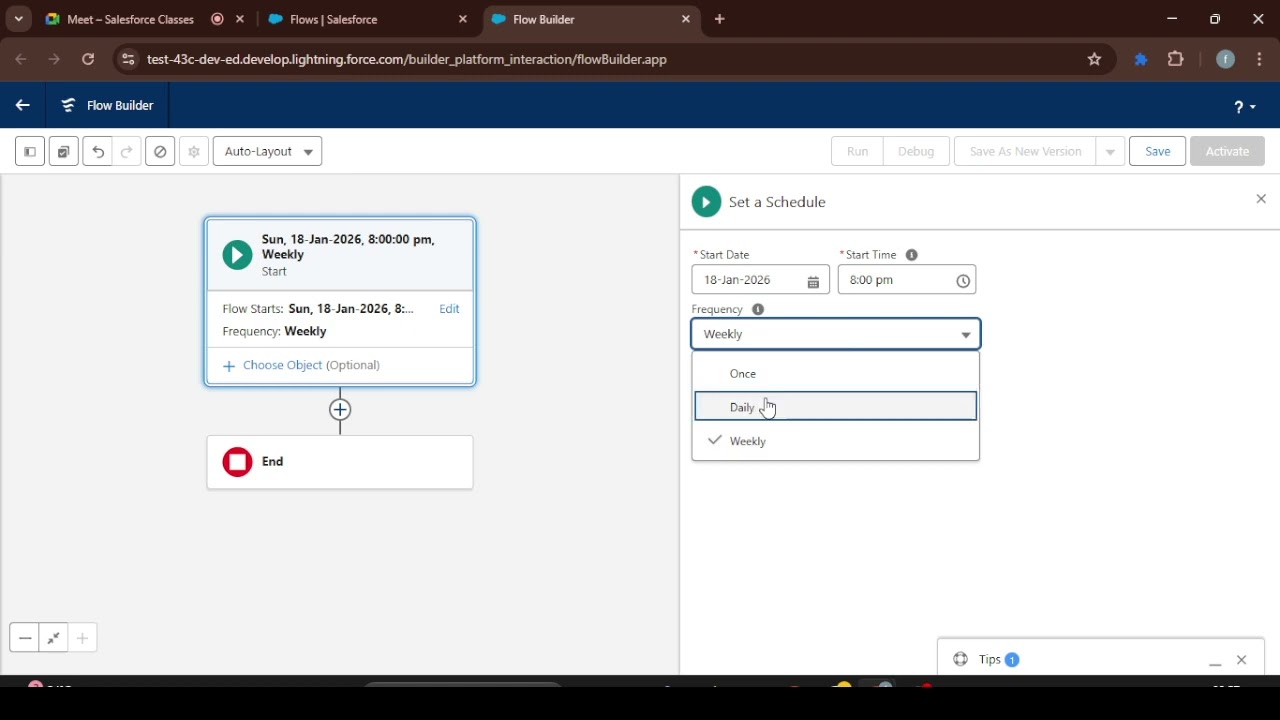1280x720 pixels.
Task: Click the "Set a Schedule" panel heading
Action: point(777,202)
